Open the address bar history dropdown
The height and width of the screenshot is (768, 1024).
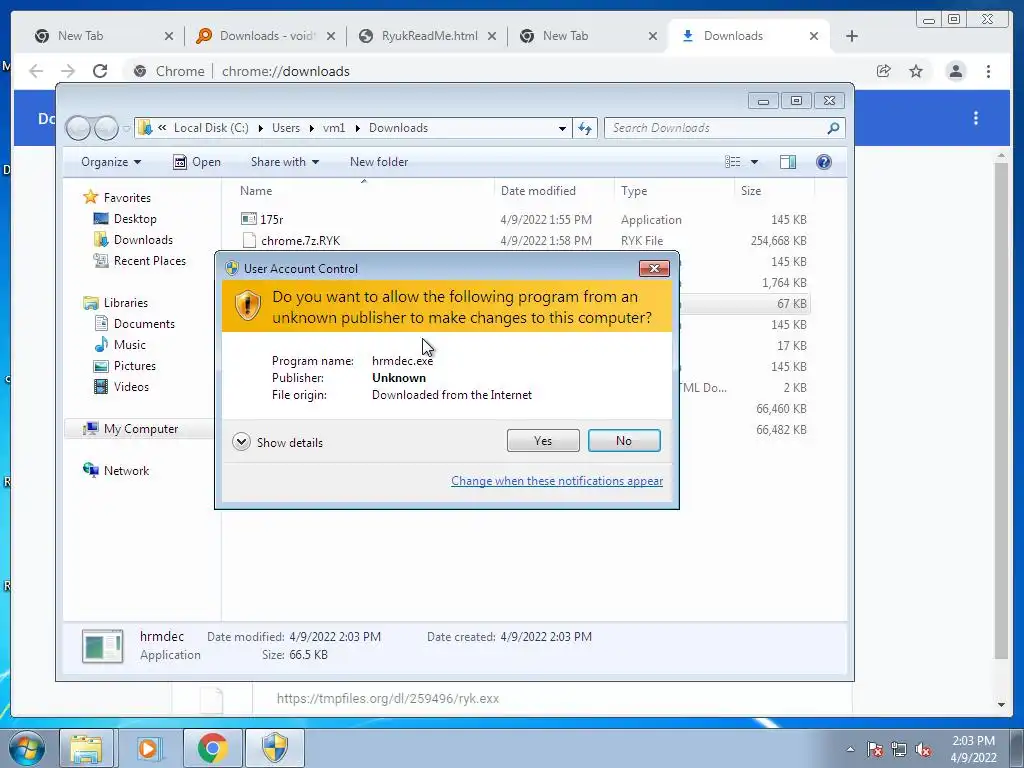pyautogui.click(x=562, y=128)
